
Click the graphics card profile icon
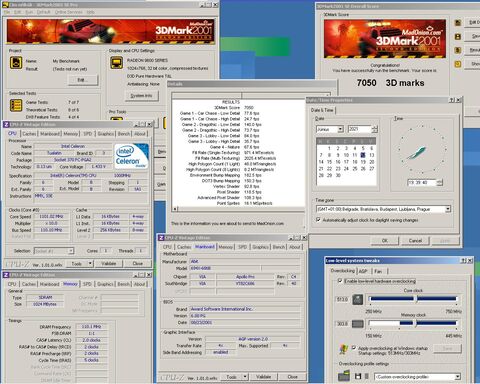coord(344,376)
